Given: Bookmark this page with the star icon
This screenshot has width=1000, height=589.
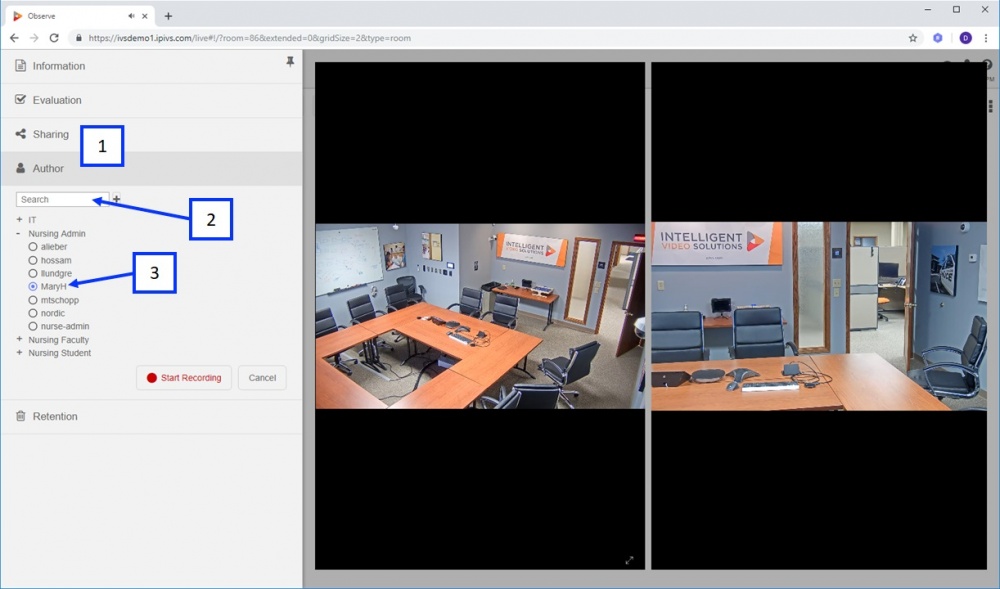Looking at the screenshot, I should pos(913,38).
